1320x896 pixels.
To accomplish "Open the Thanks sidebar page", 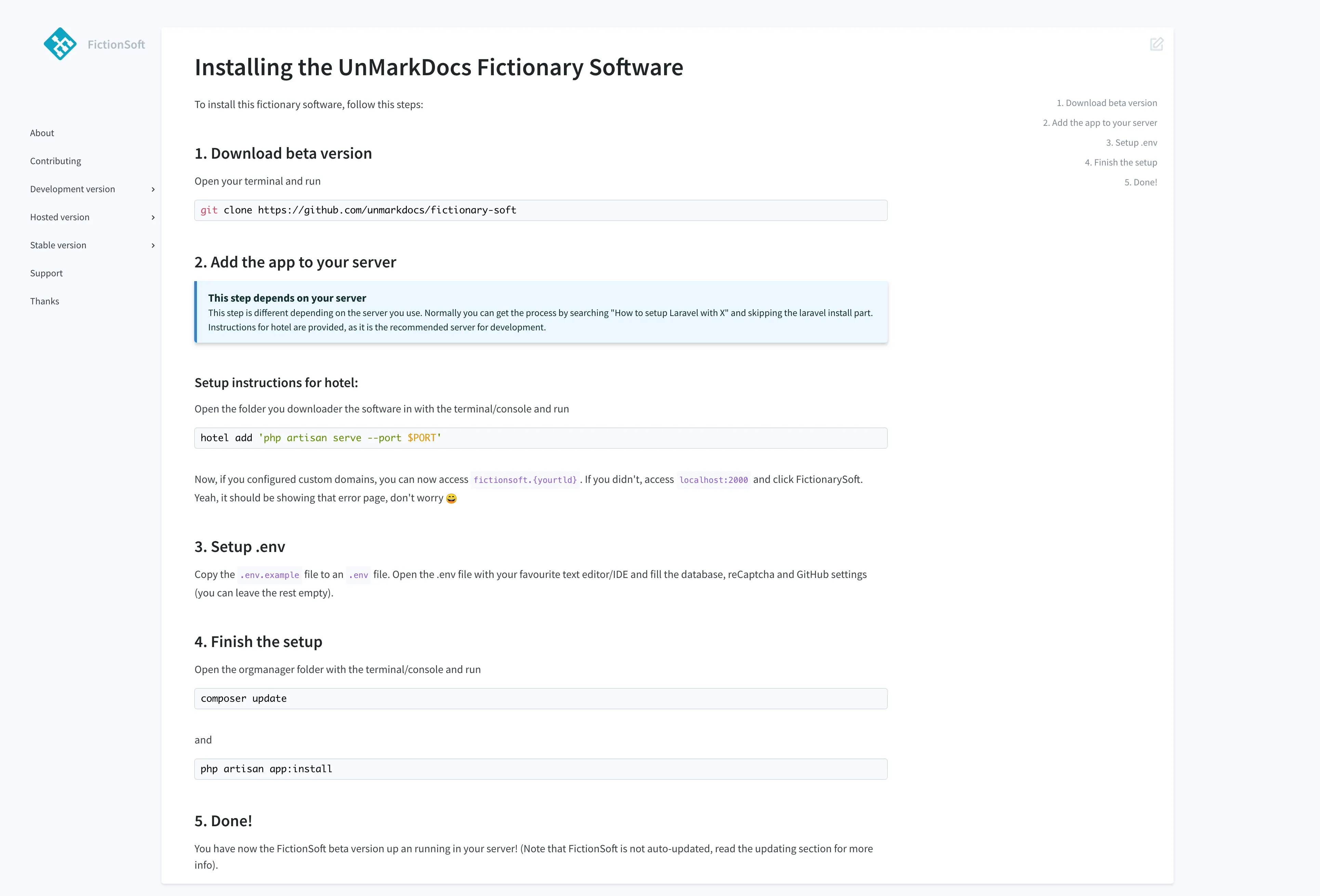I will (45, 302).
